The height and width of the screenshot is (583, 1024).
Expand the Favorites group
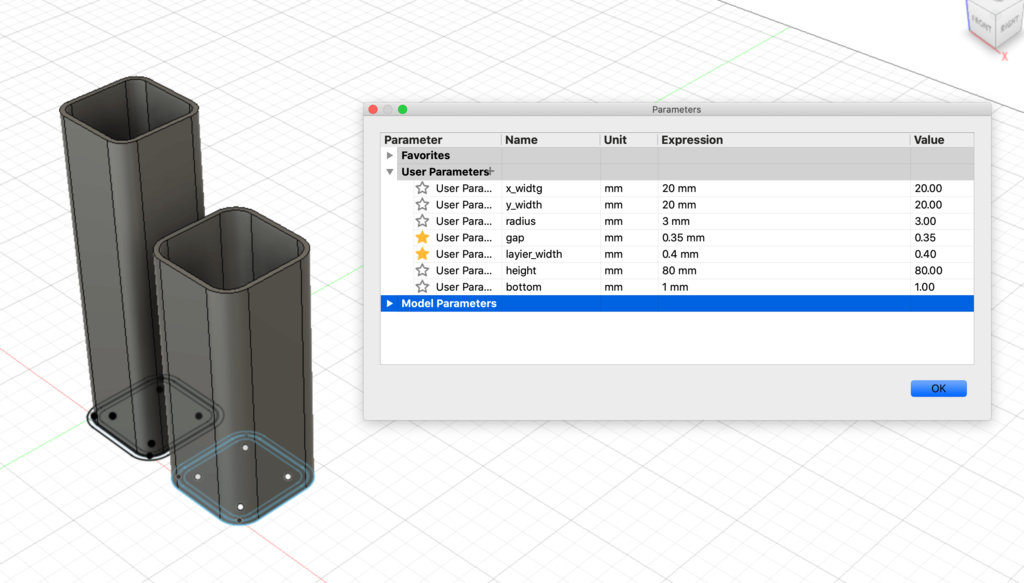[390, 155]
